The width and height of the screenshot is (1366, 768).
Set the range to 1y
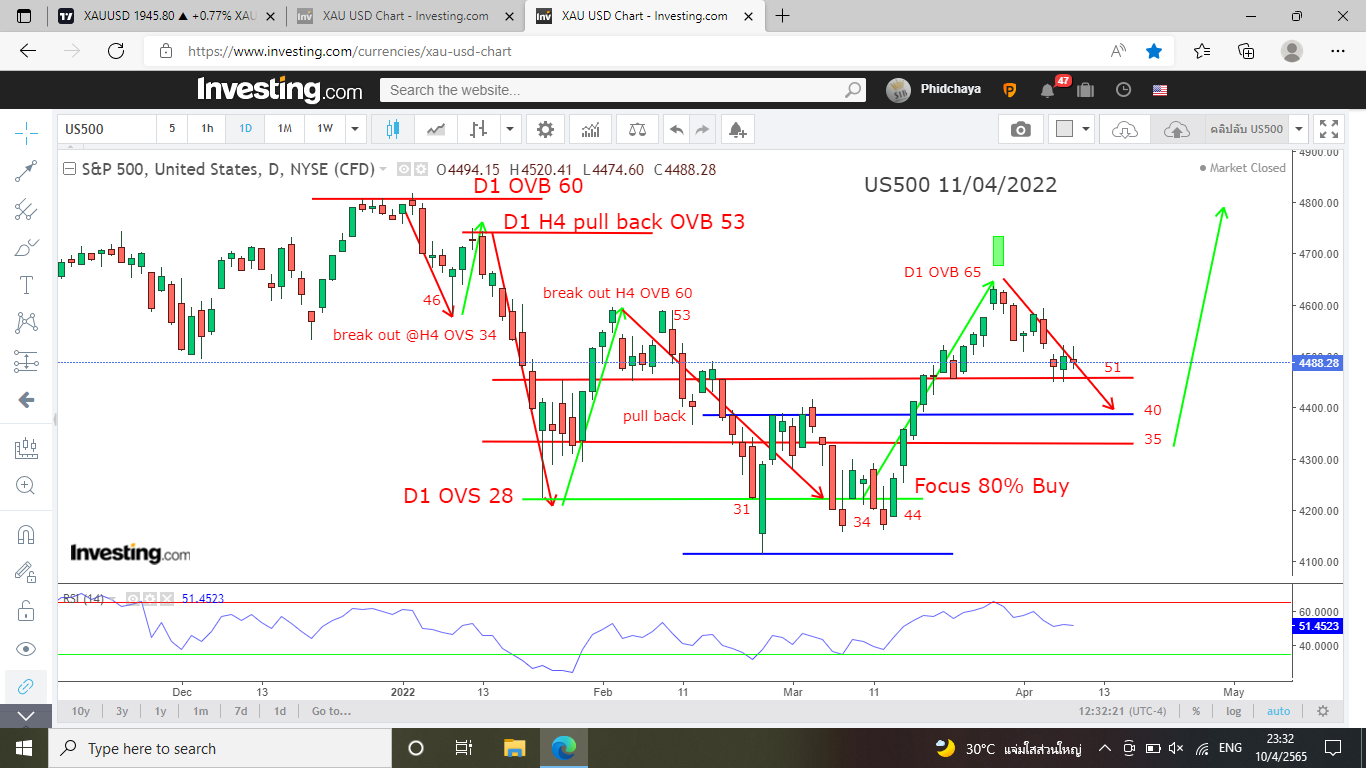[x=161, y=711]
